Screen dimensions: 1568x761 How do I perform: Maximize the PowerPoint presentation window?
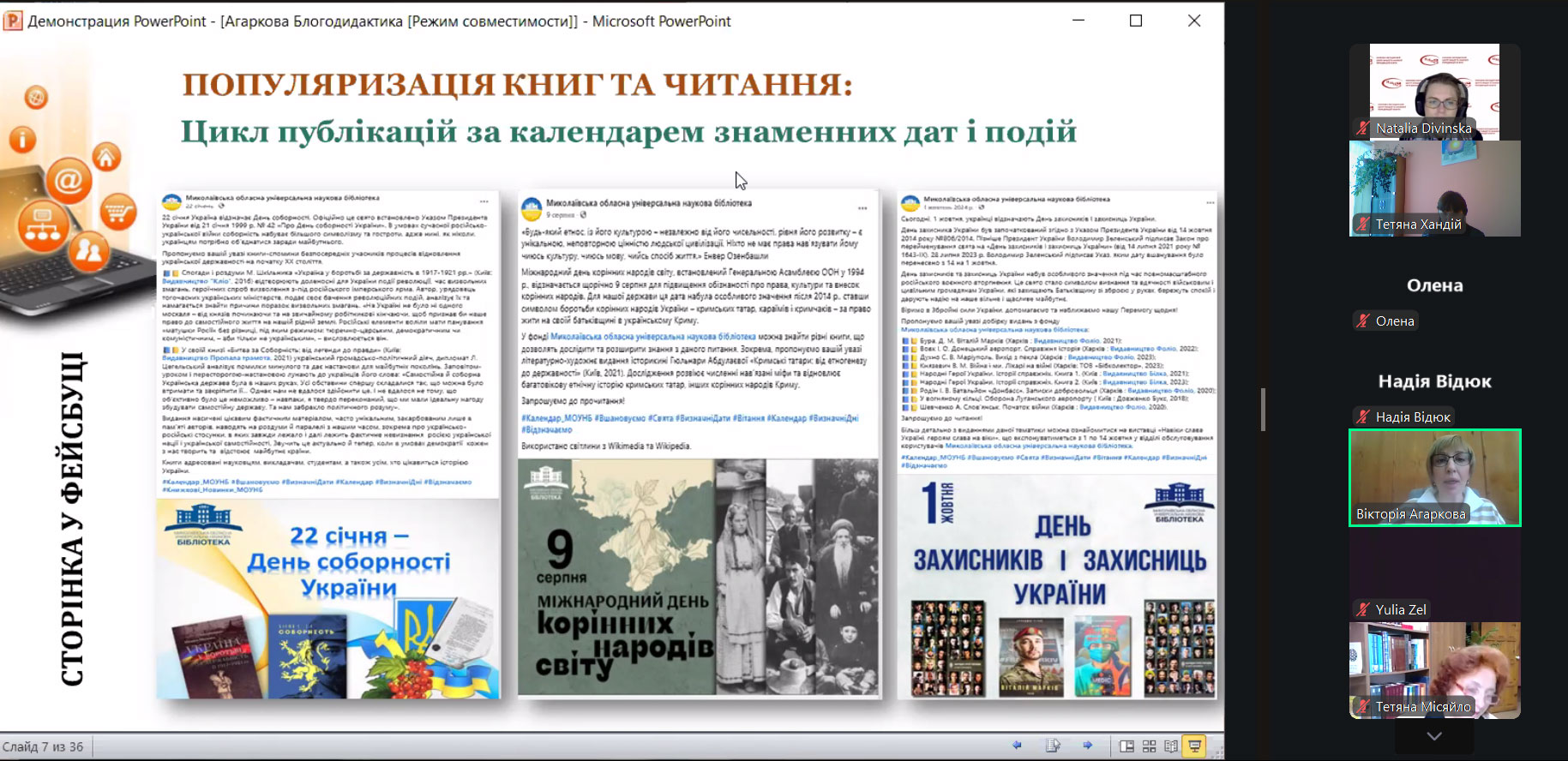point(1136,21)
